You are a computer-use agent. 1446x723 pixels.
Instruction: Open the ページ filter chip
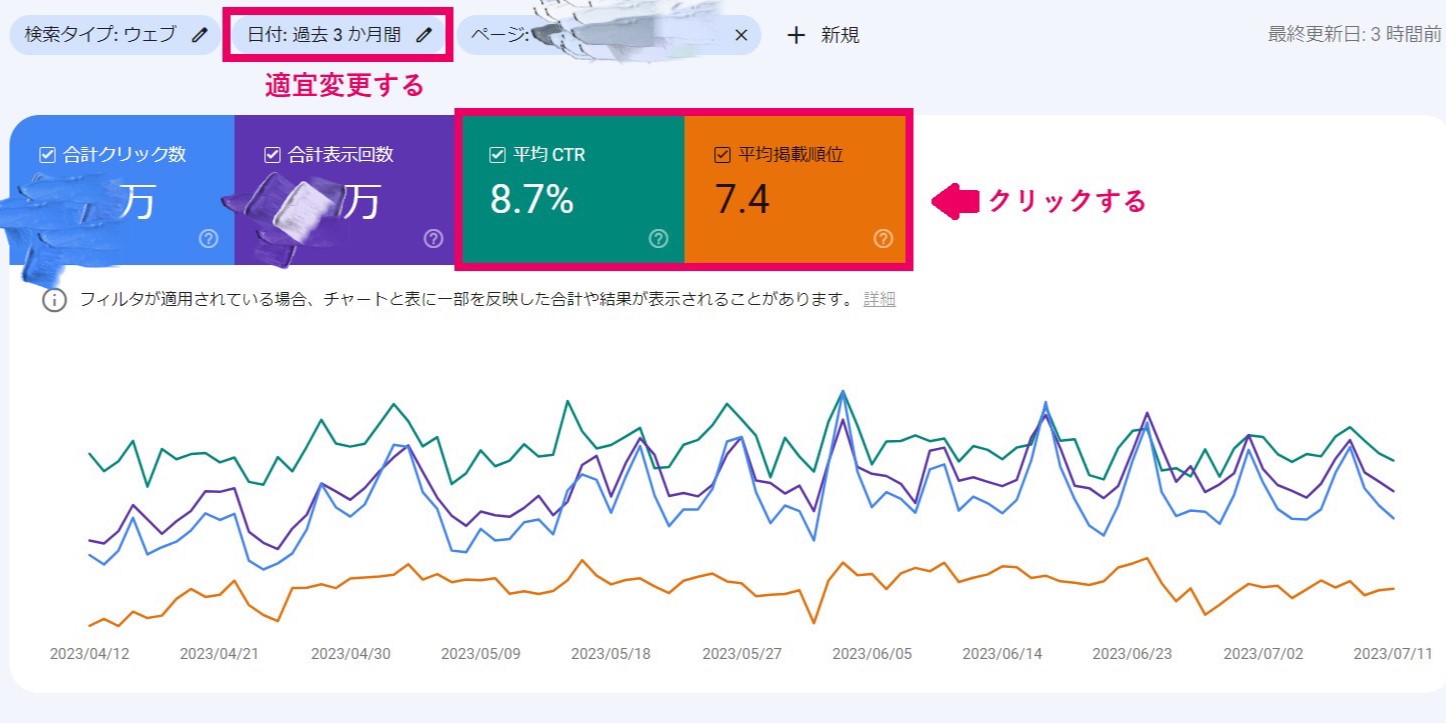pos(609,35)
